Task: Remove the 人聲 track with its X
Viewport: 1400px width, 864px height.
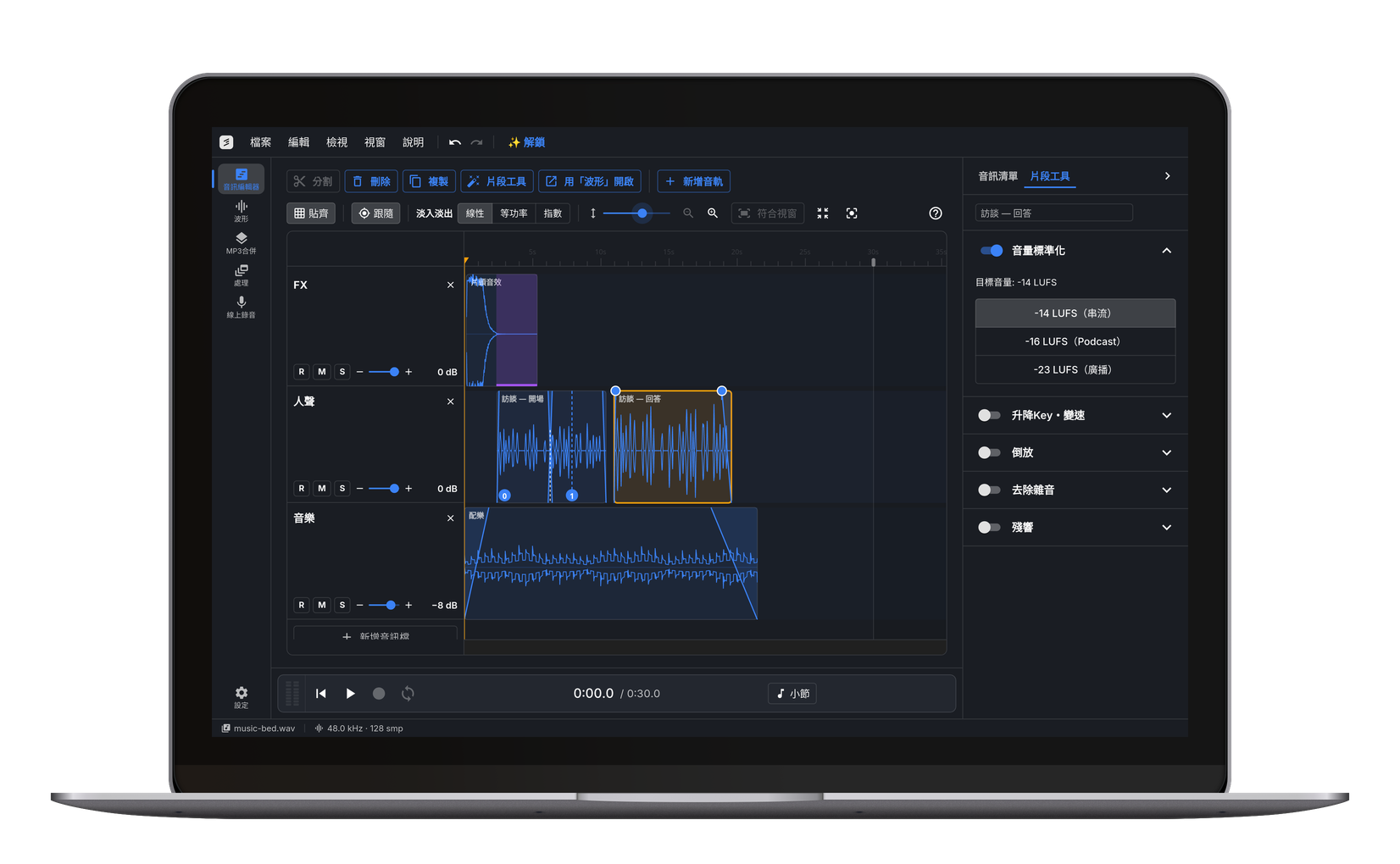Action: pos(451,402)
